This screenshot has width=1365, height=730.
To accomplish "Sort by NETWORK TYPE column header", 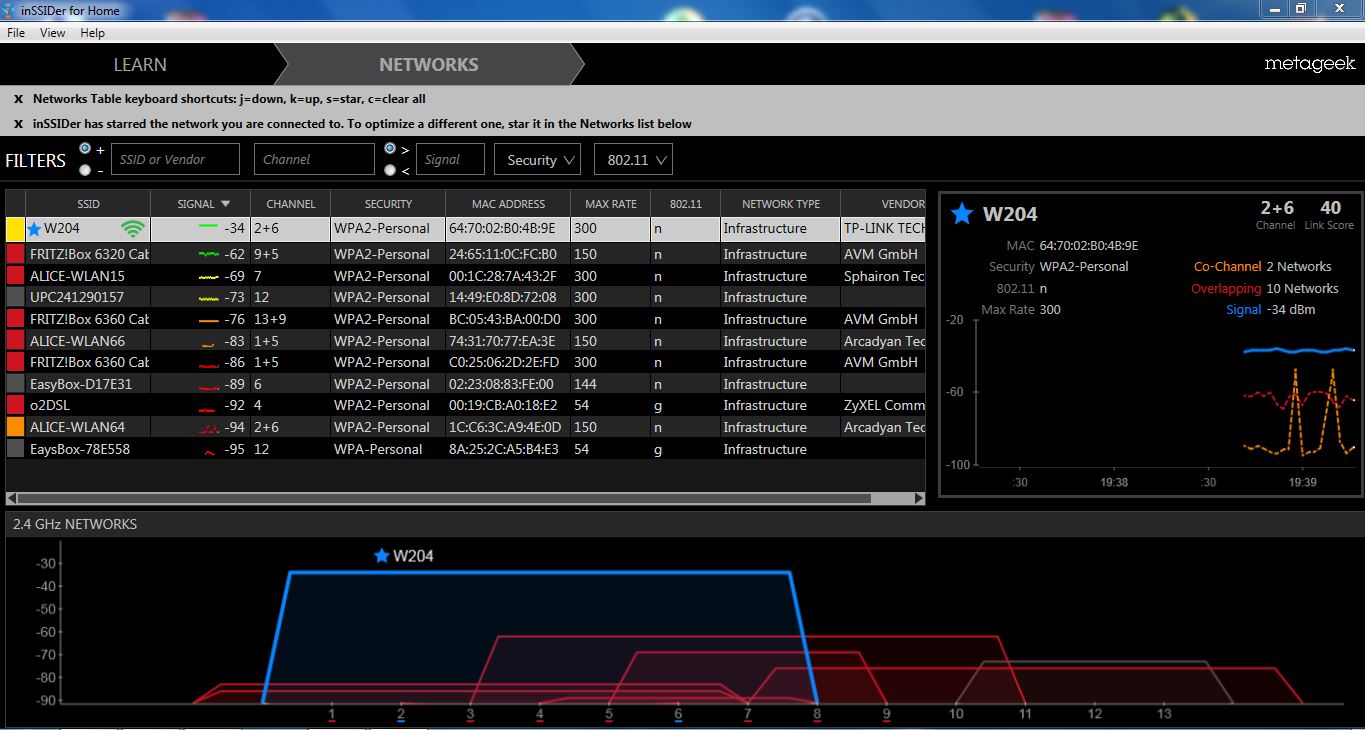I will pos(781,204).
